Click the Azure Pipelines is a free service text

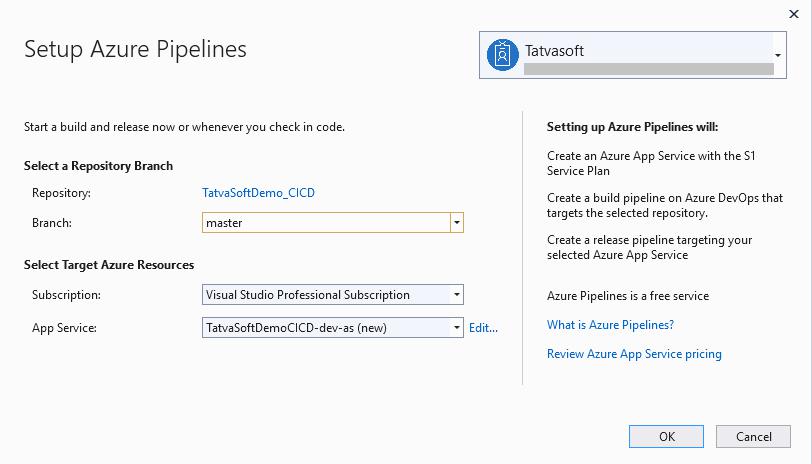coord(628,296)
